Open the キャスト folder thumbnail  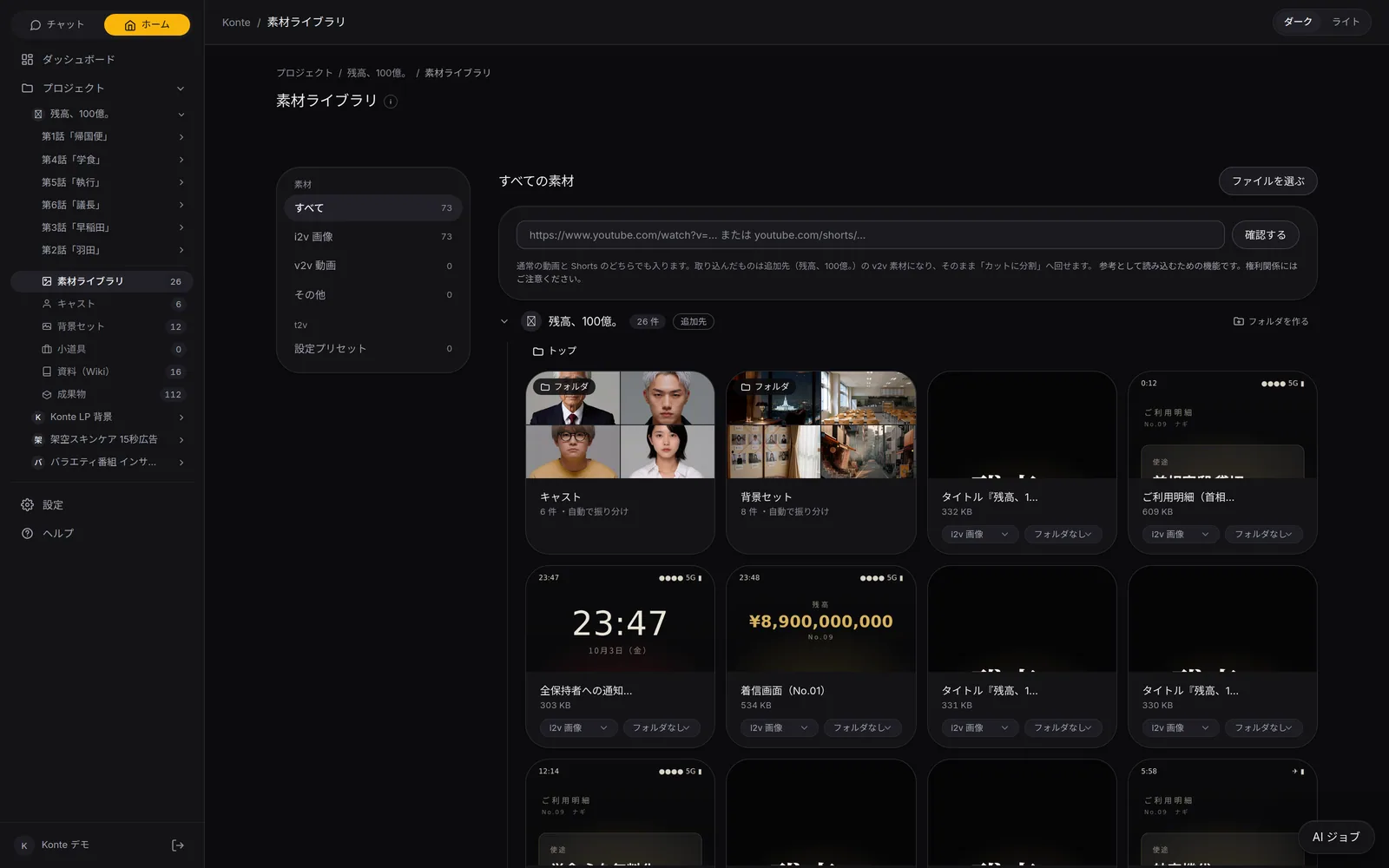(x=620, y=425)
